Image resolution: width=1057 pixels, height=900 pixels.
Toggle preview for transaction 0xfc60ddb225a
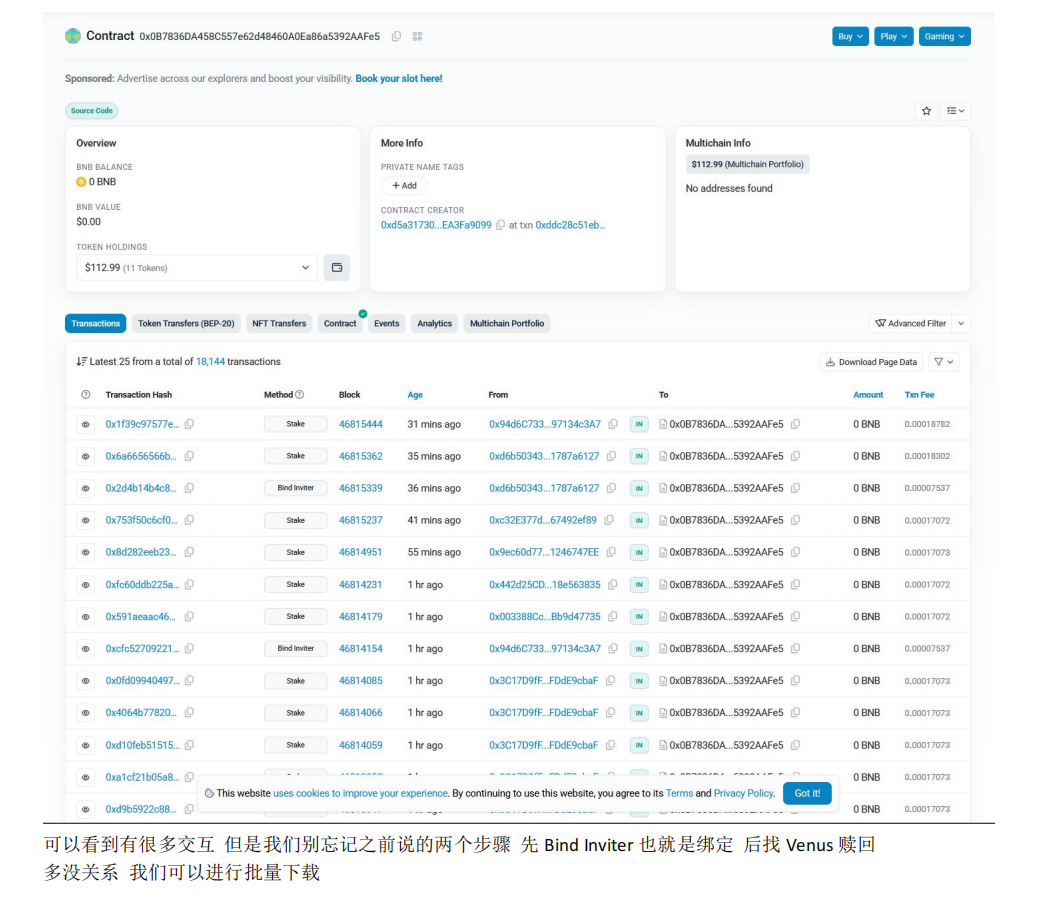point(85,585)
